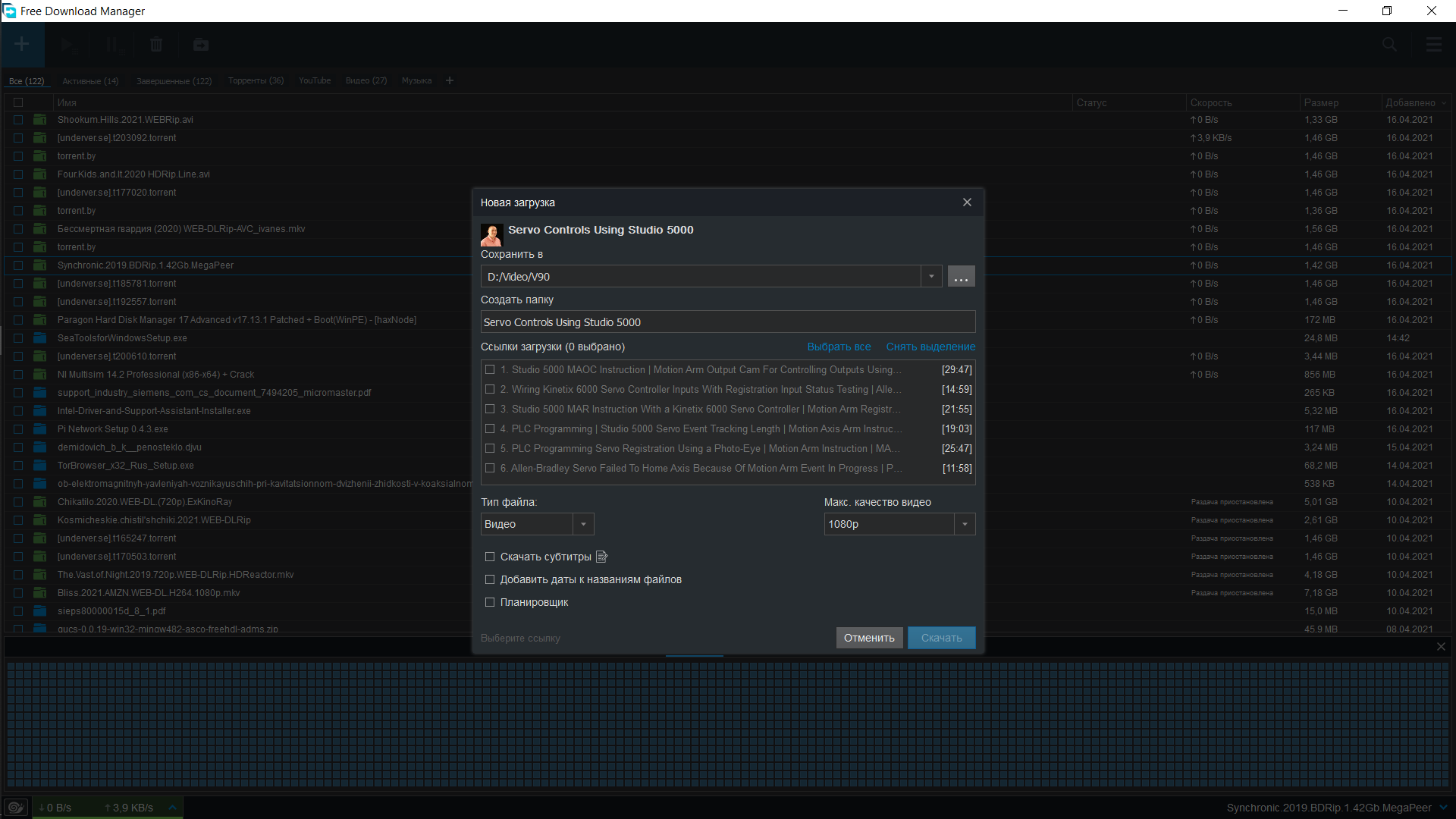
Task: Close the bottom details panel
Action: 1441,647
